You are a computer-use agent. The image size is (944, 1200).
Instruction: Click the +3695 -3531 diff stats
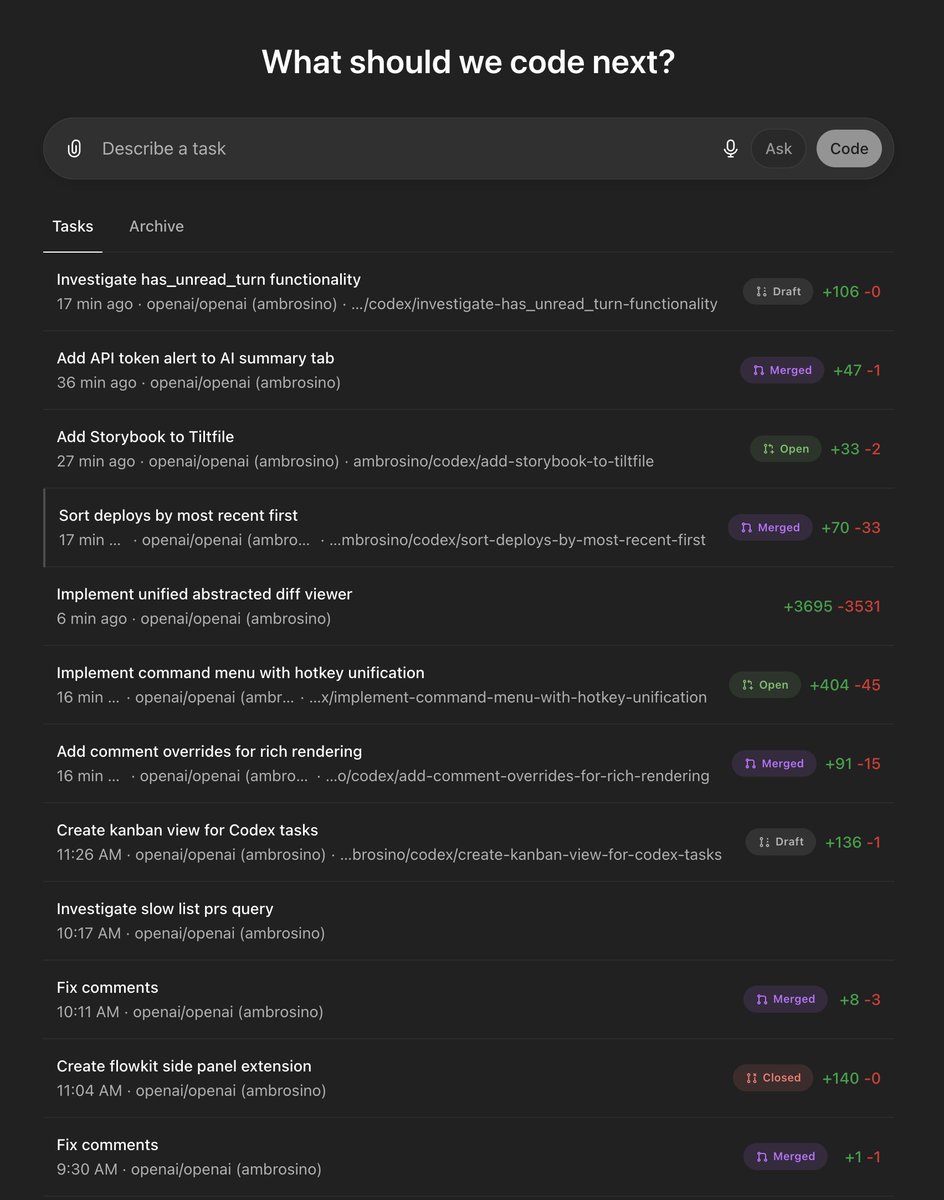point(832,607)
